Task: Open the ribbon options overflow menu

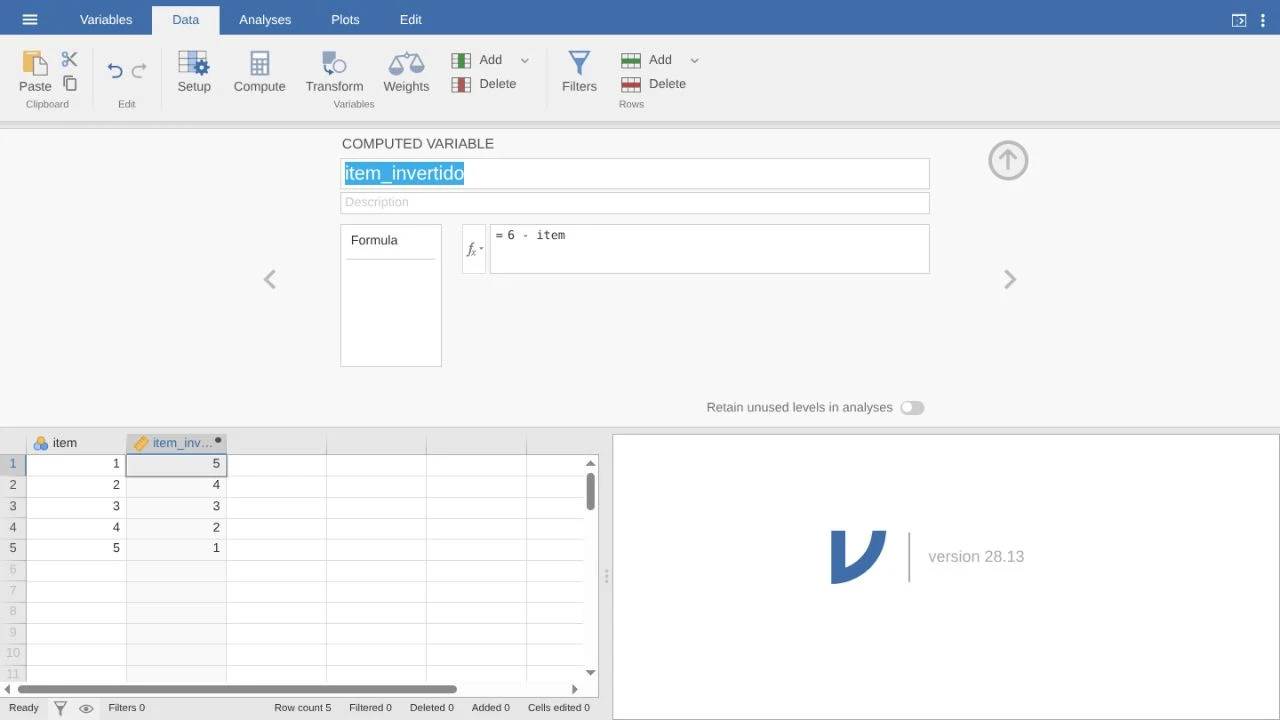Action: [1265, 20]
